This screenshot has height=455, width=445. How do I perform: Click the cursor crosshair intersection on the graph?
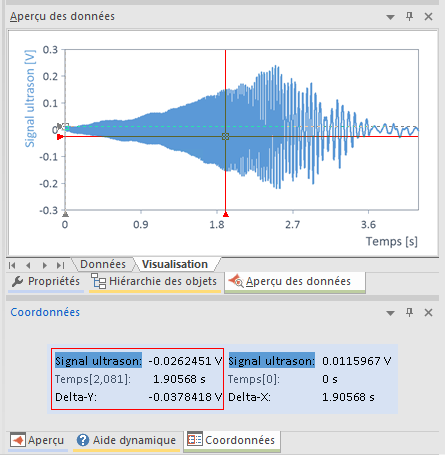(226, 136)
